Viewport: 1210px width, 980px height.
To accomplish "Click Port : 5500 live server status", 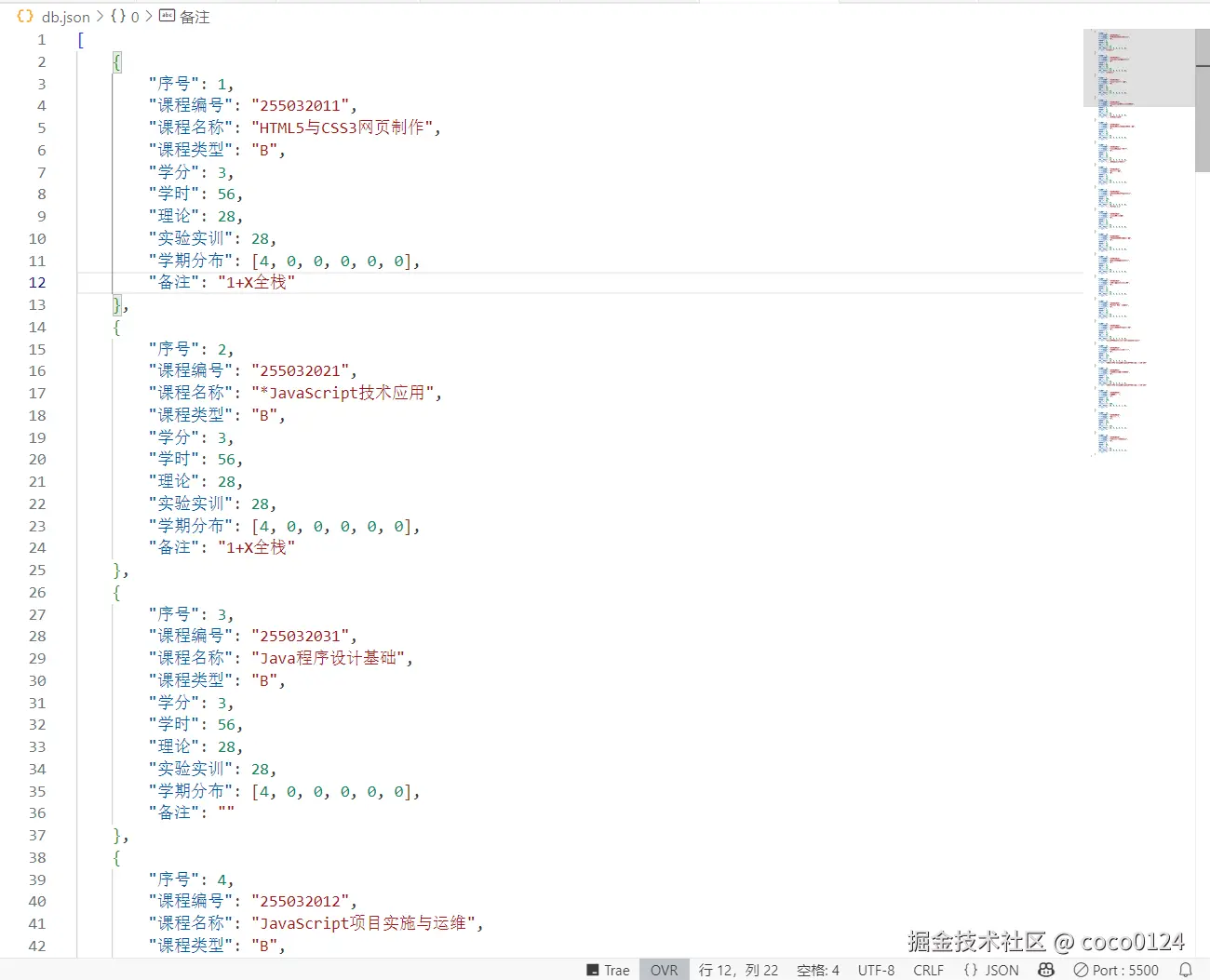I will [1116, 970].
